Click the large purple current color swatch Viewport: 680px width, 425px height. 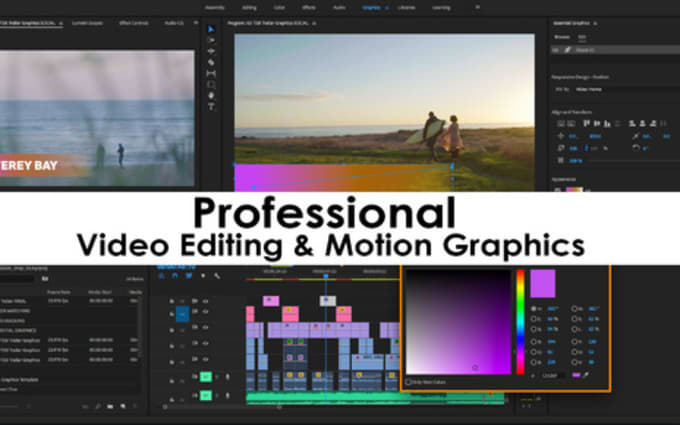point(543,284)
